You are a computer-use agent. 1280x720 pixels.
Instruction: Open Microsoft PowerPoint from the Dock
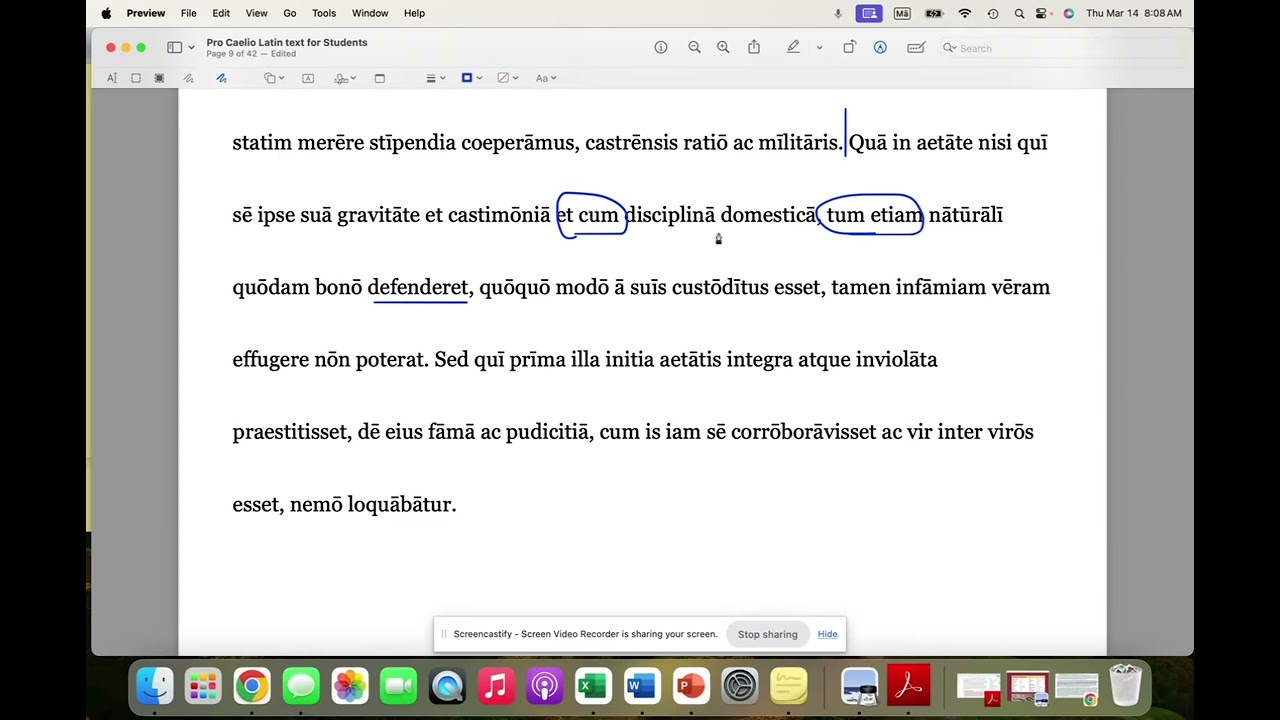(691, 686)
